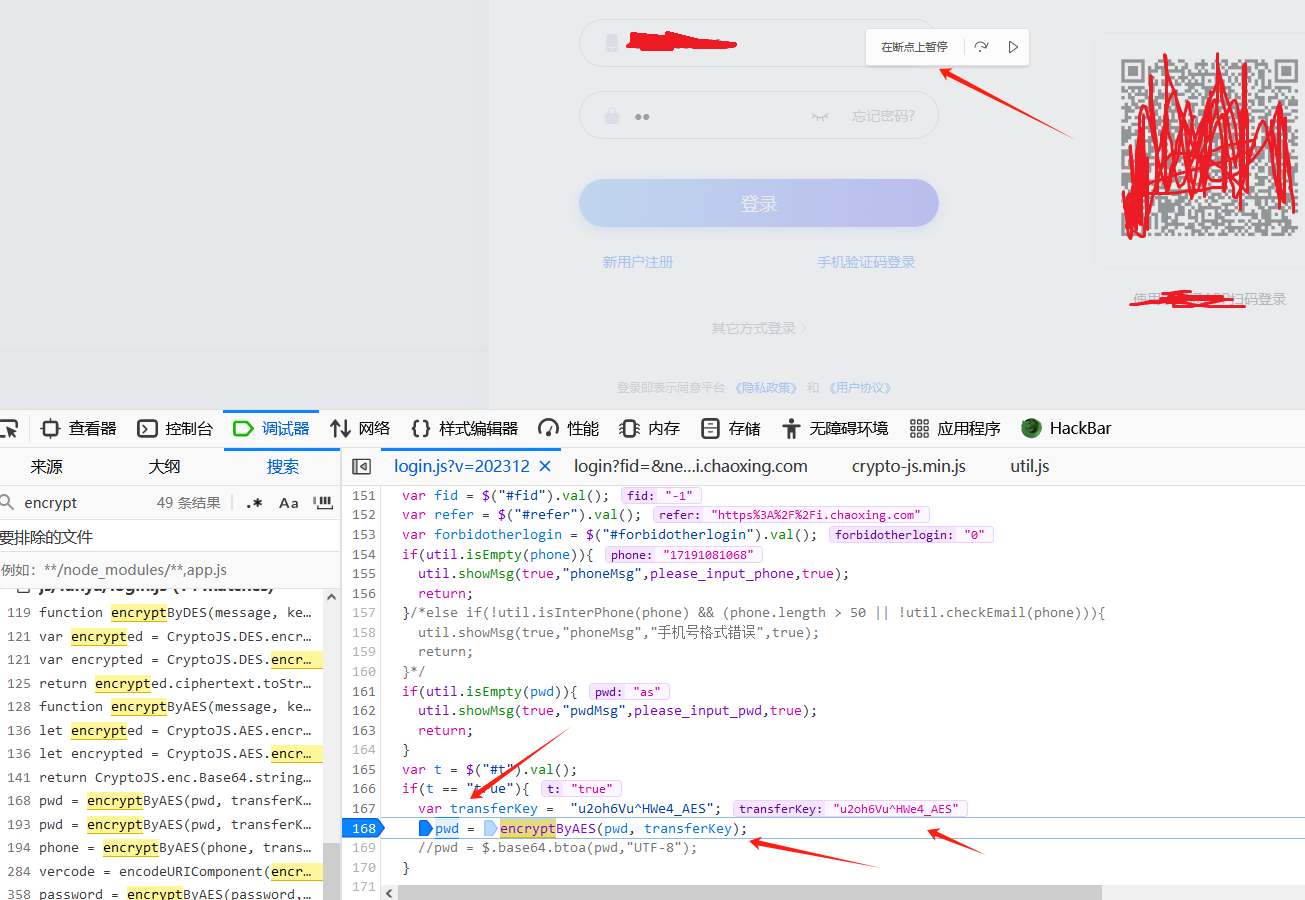Image resolution: width=1305 pixels, height=900 pixels.
Task: Toggle whole-word match search modifier
Action: (x=322, y=503)
